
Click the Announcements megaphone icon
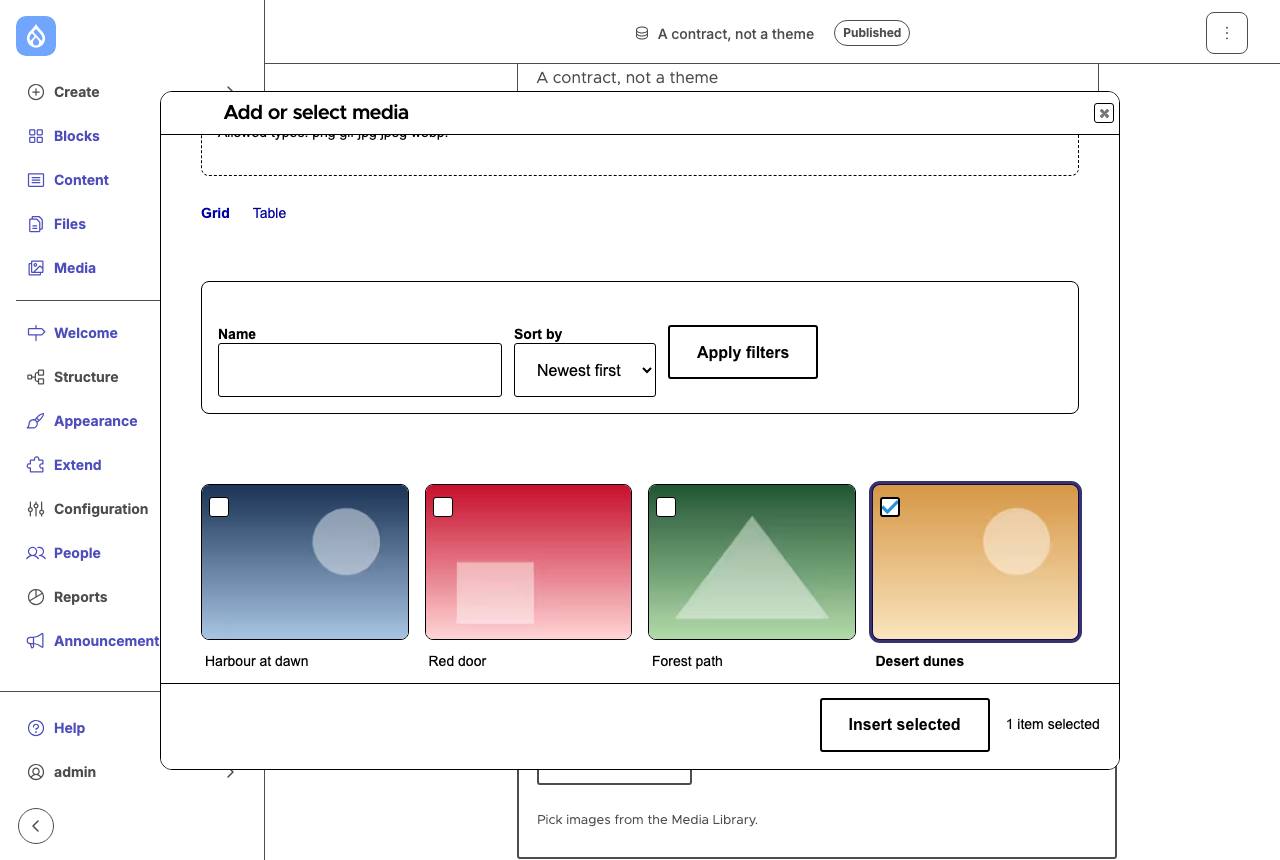(36, 641)
